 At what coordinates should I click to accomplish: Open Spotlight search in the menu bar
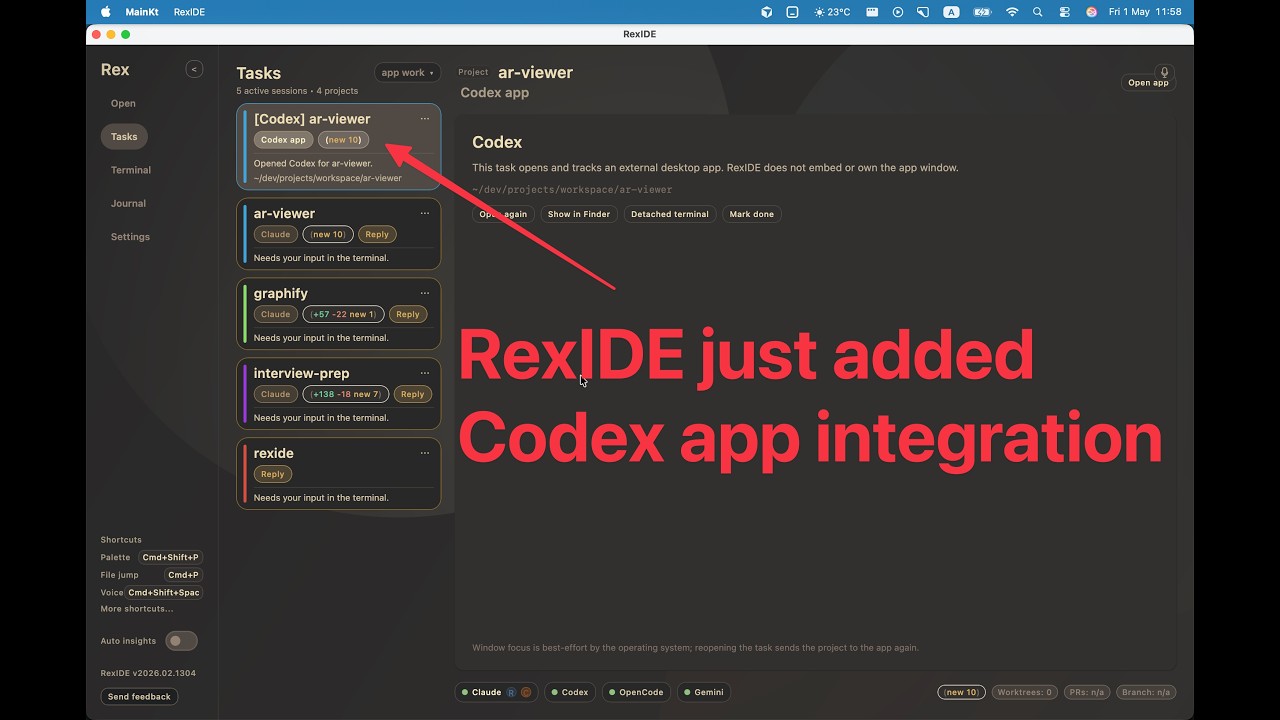tap(1038, 12)
